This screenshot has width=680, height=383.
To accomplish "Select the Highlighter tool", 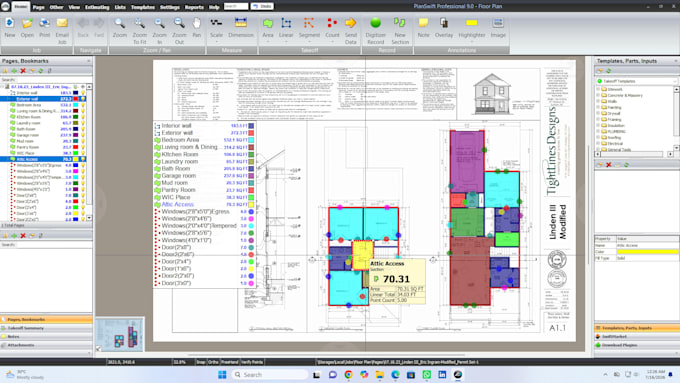I will 472,29.
